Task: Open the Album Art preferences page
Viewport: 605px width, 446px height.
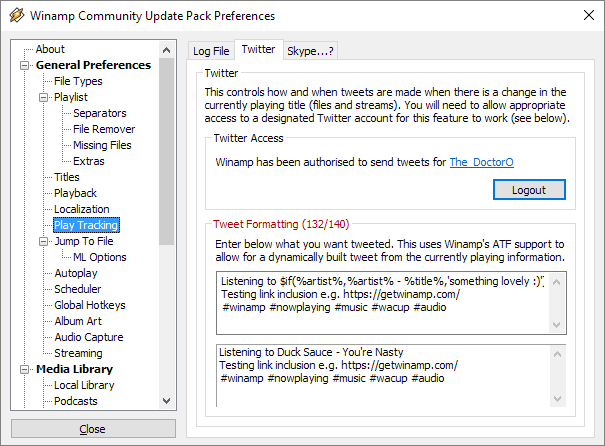Action: click(78, 321)
